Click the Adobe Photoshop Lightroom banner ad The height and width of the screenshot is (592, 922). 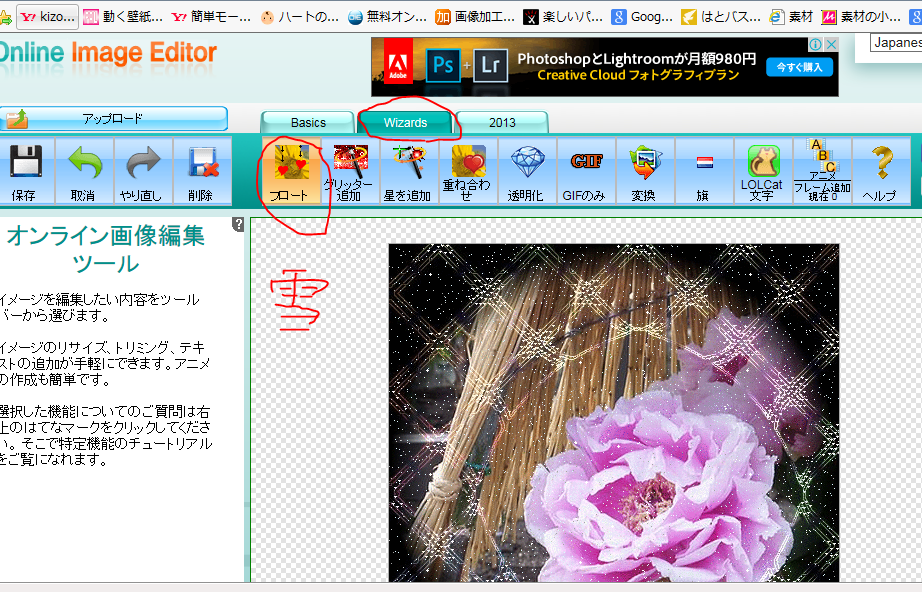pos(604,67)
